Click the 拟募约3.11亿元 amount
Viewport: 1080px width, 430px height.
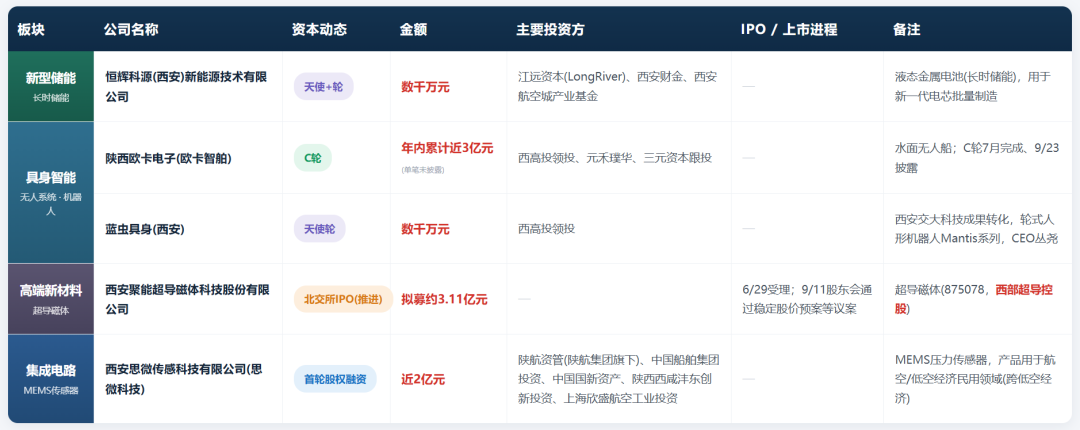444,300
